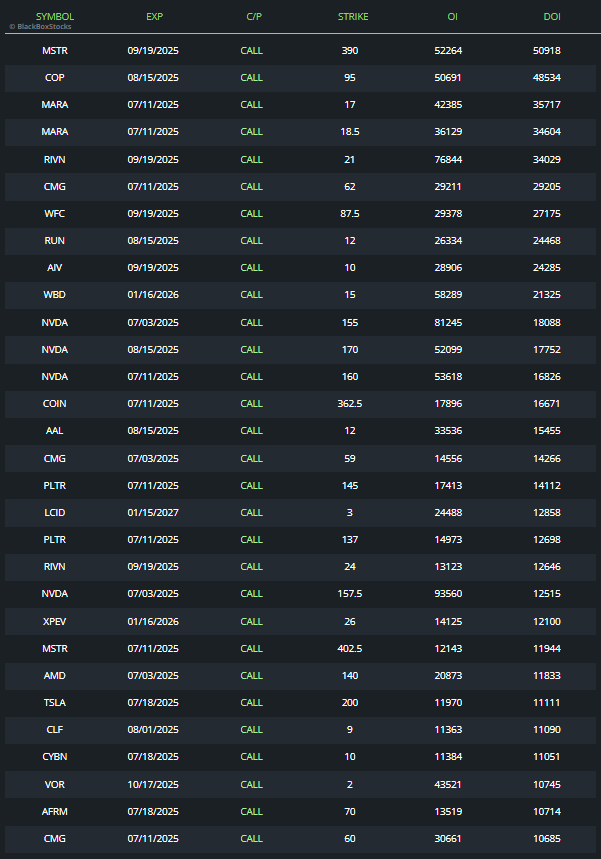Sort by the DOI column header

(552, 16)
